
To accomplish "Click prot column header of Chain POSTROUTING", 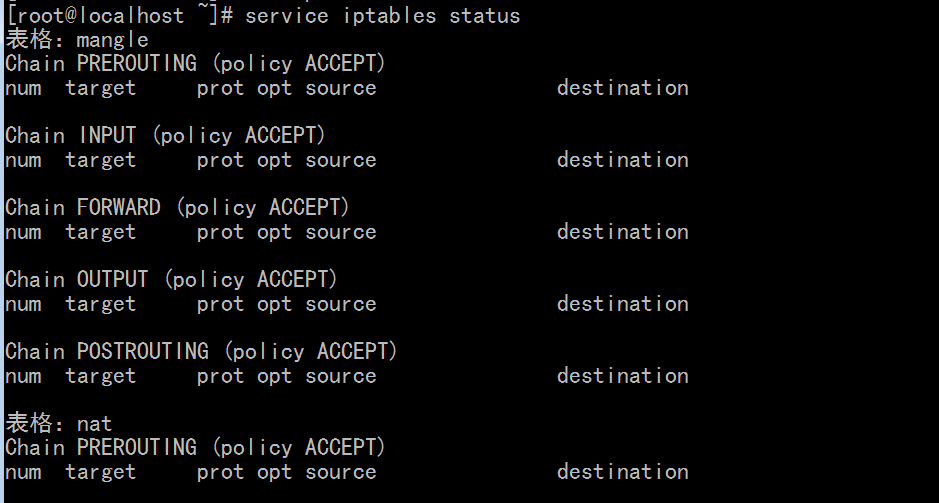I will (220, 377).
